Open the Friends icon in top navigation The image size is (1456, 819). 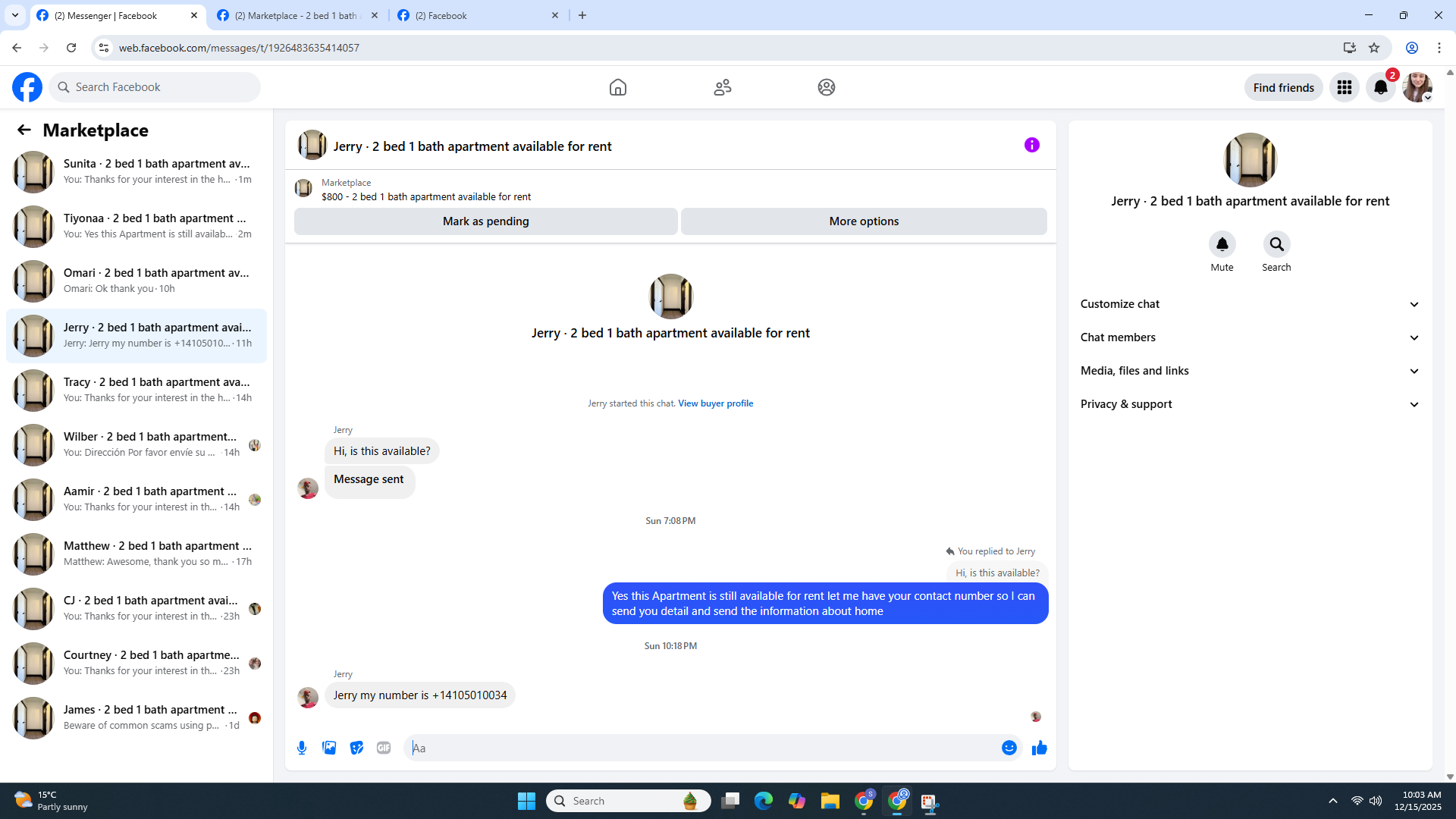coord(723,87)
